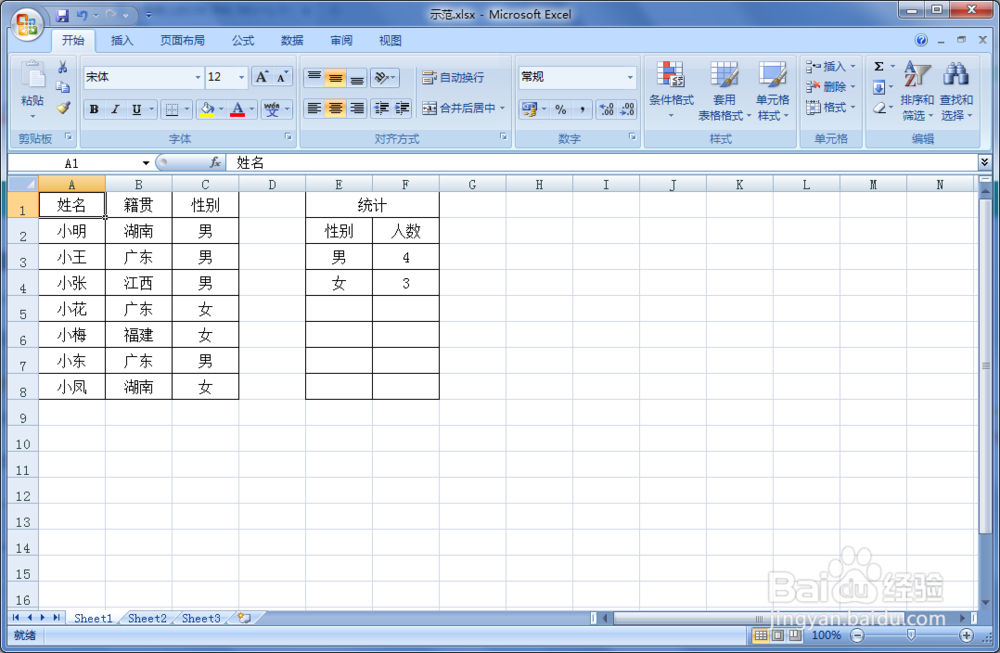The height and width of the screenshot is (653, 1000).
Task: Click the AutoSum sigma icon
Action: [879, 66]
